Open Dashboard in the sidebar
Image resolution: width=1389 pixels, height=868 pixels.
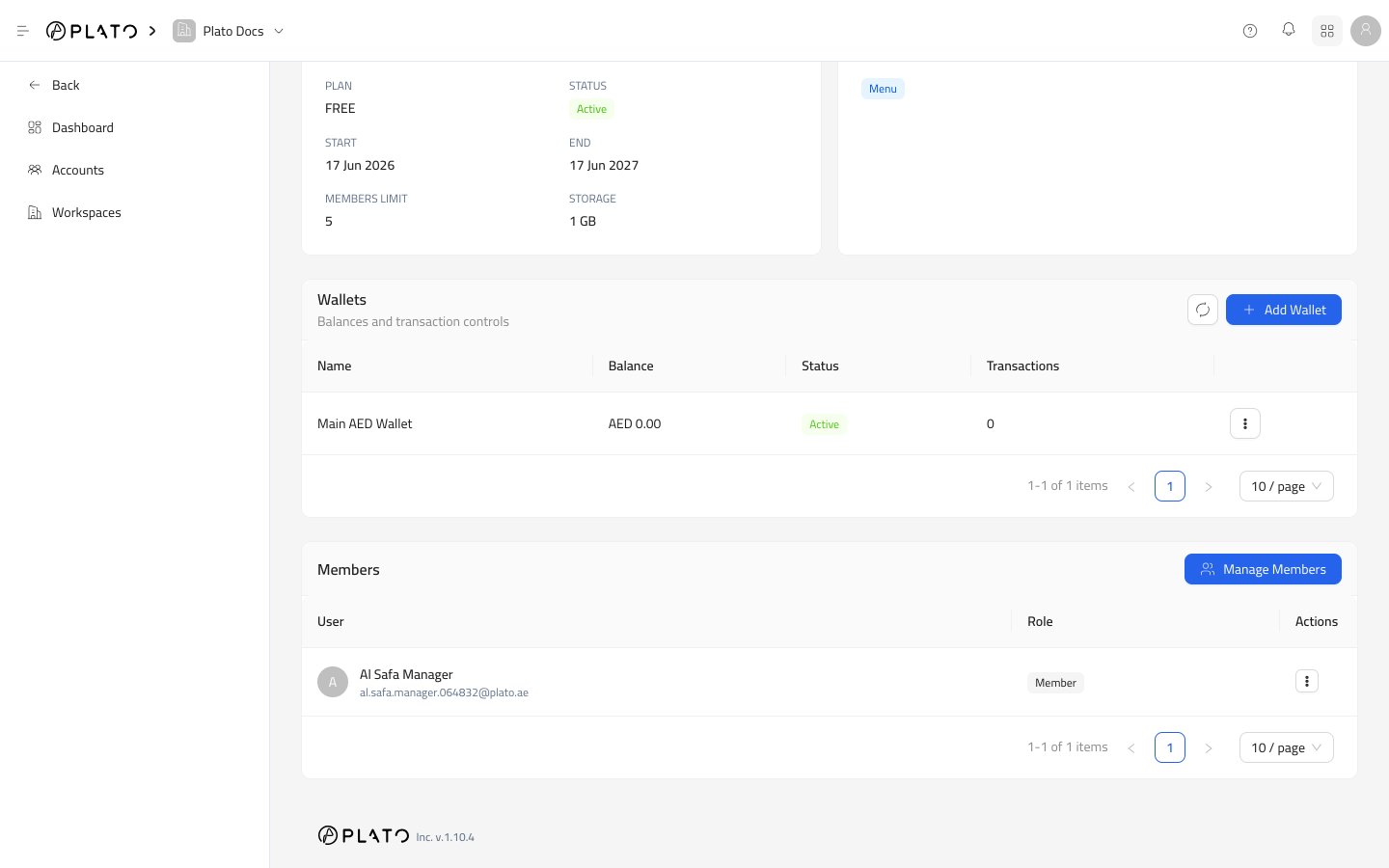(x=135, y=127)
